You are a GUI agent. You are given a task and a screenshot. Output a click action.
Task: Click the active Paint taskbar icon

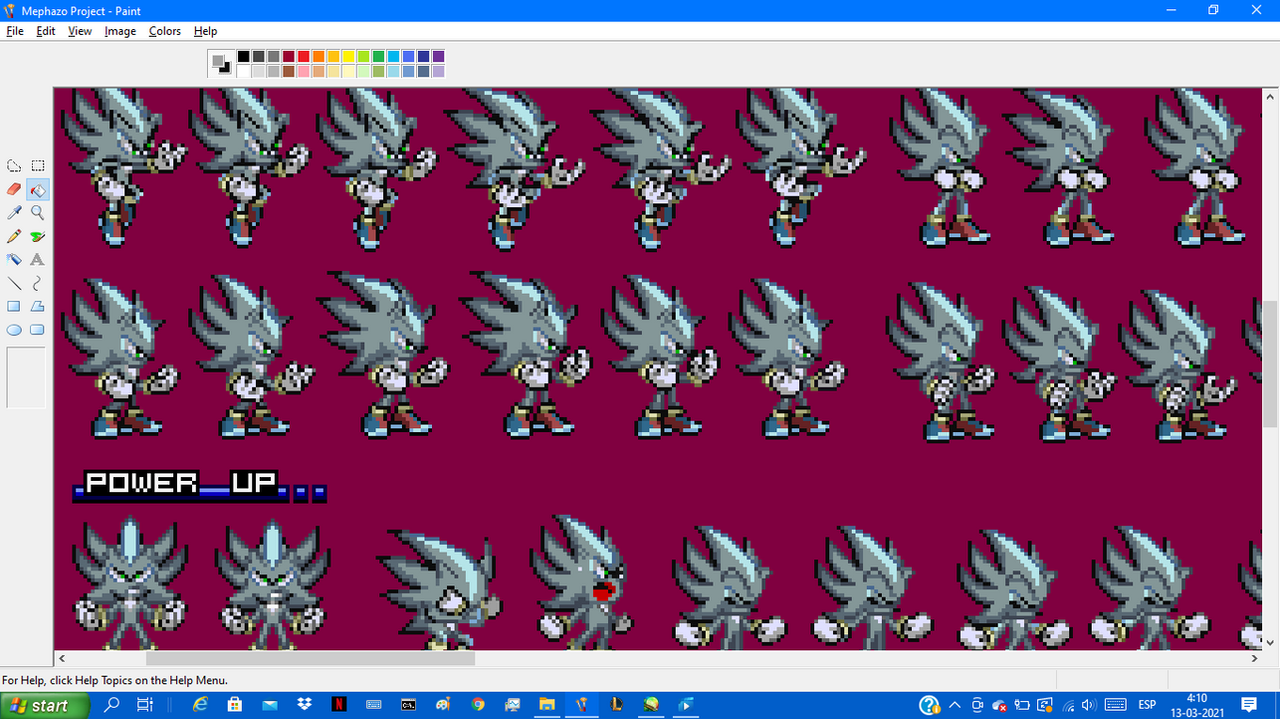582,705
